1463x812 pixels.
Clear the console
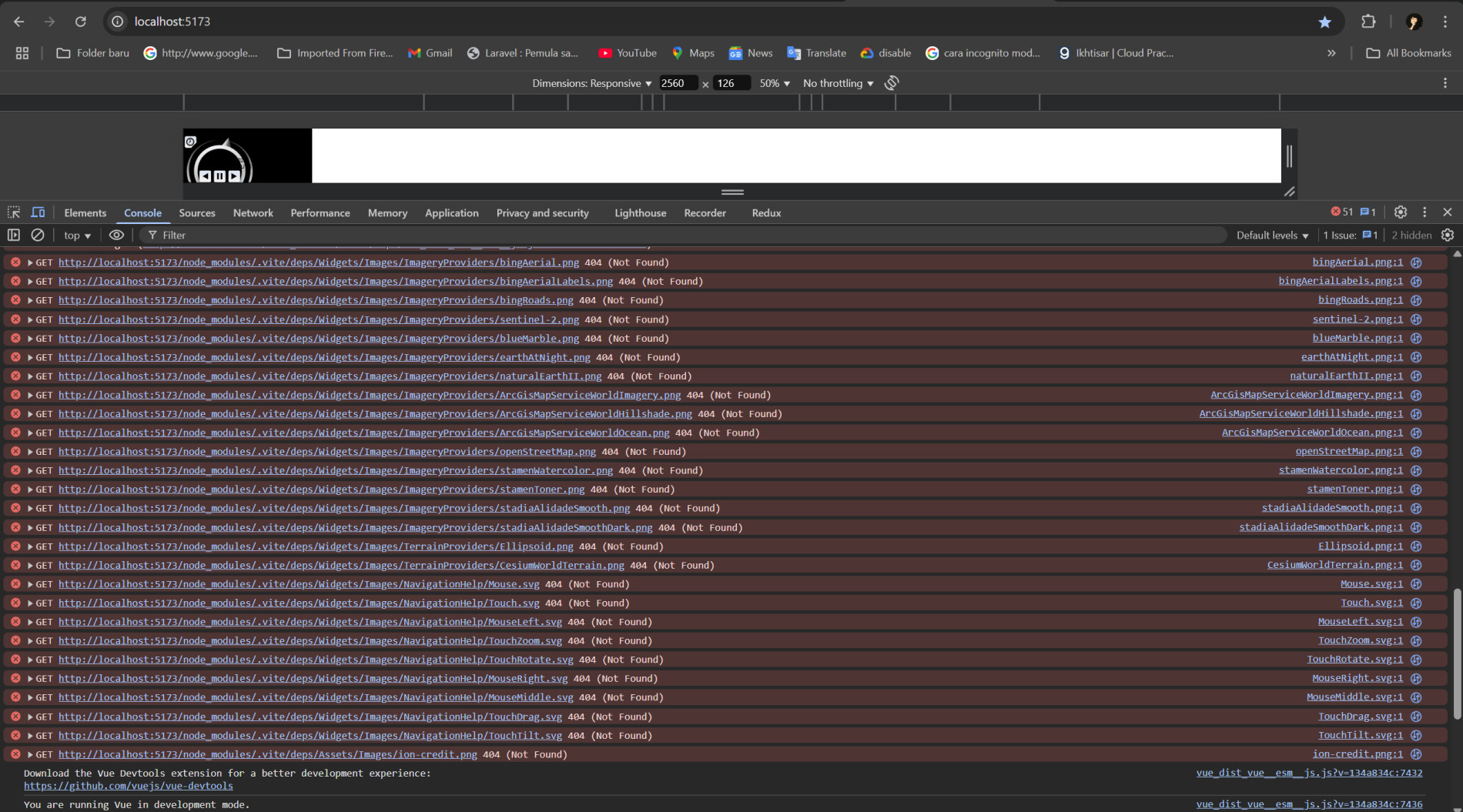tap(38, 235)
